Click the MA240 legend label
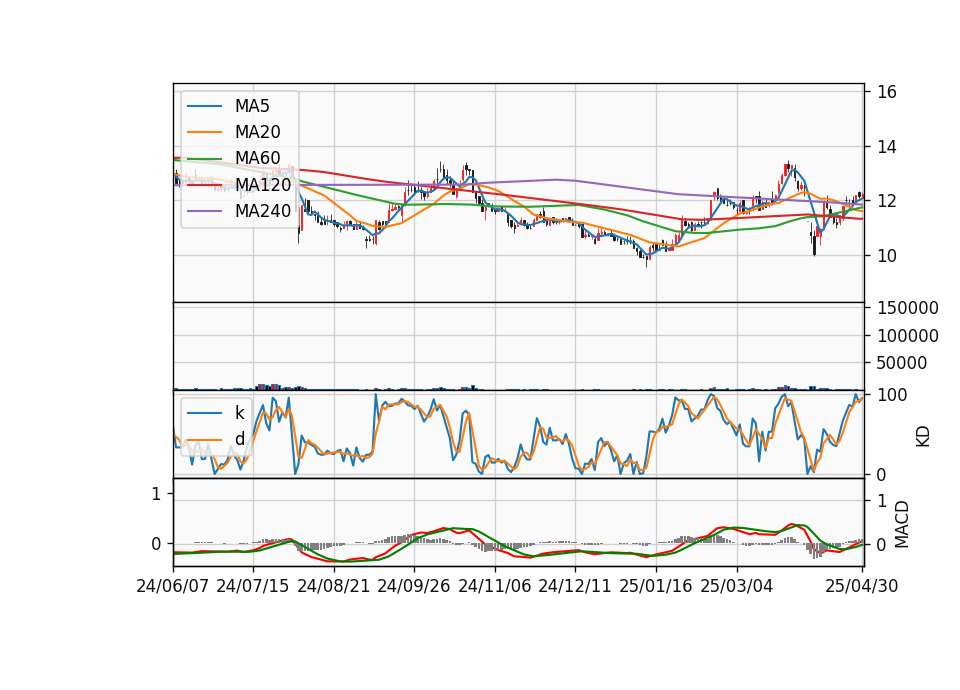The width and height of the screenshot is (960, 690). 263,211
